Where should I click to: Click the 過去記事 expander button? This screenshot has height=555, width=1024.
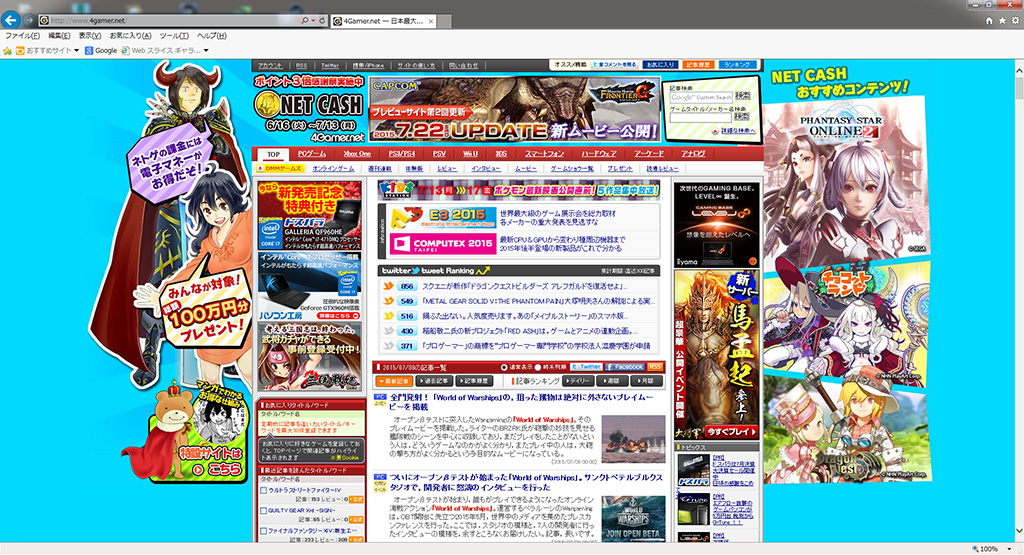tap(434, 381)
